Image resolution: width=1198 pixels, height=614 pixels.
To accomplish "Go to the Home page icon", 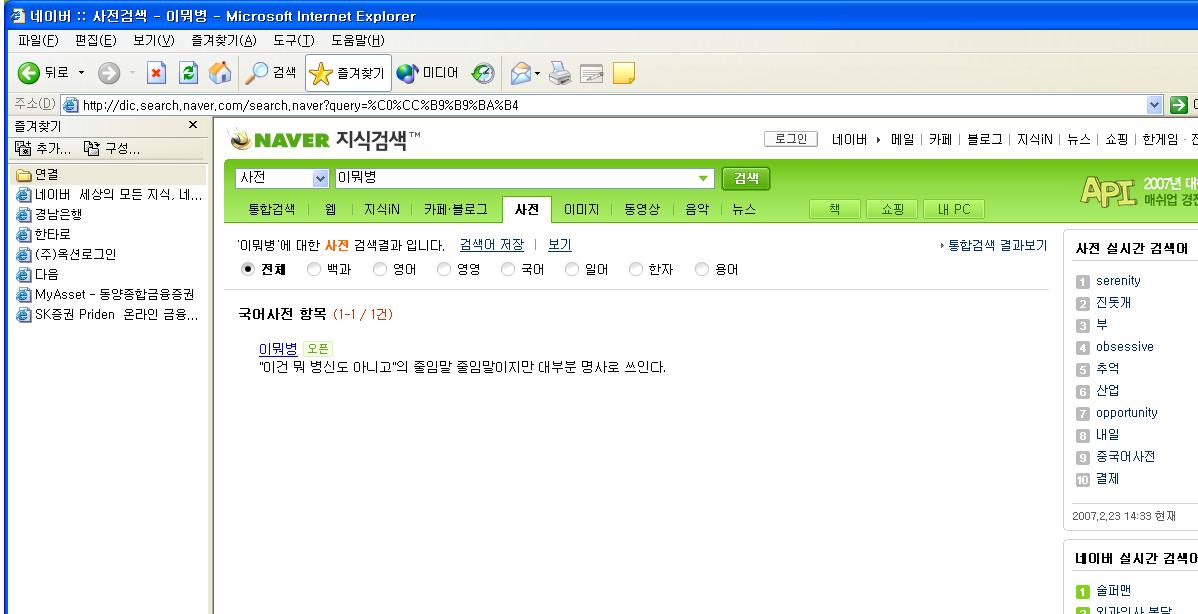I will [x=220, y=73].
